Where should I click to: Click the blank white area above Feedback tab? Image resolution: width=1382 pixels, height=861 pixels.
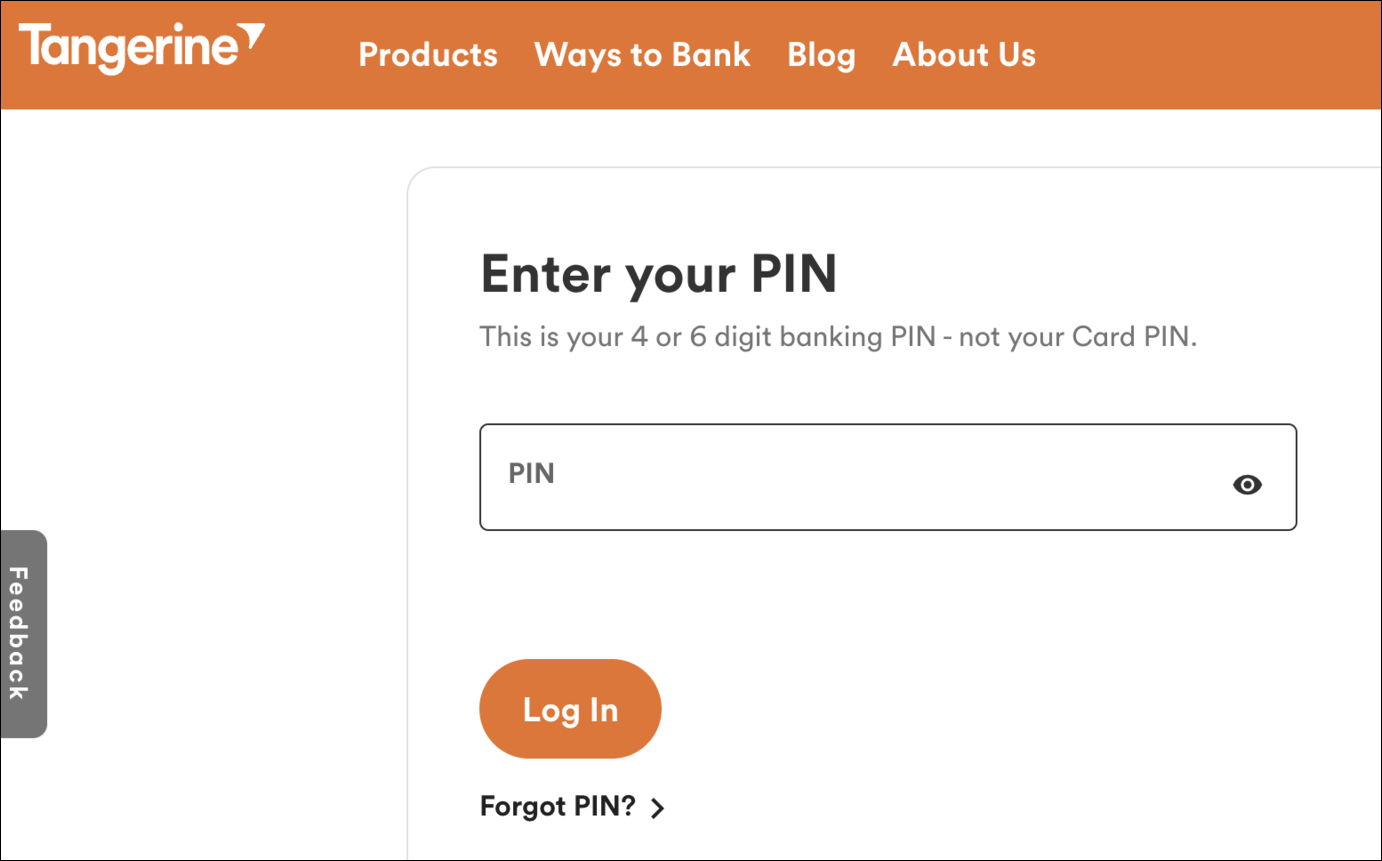click(200, 320)
